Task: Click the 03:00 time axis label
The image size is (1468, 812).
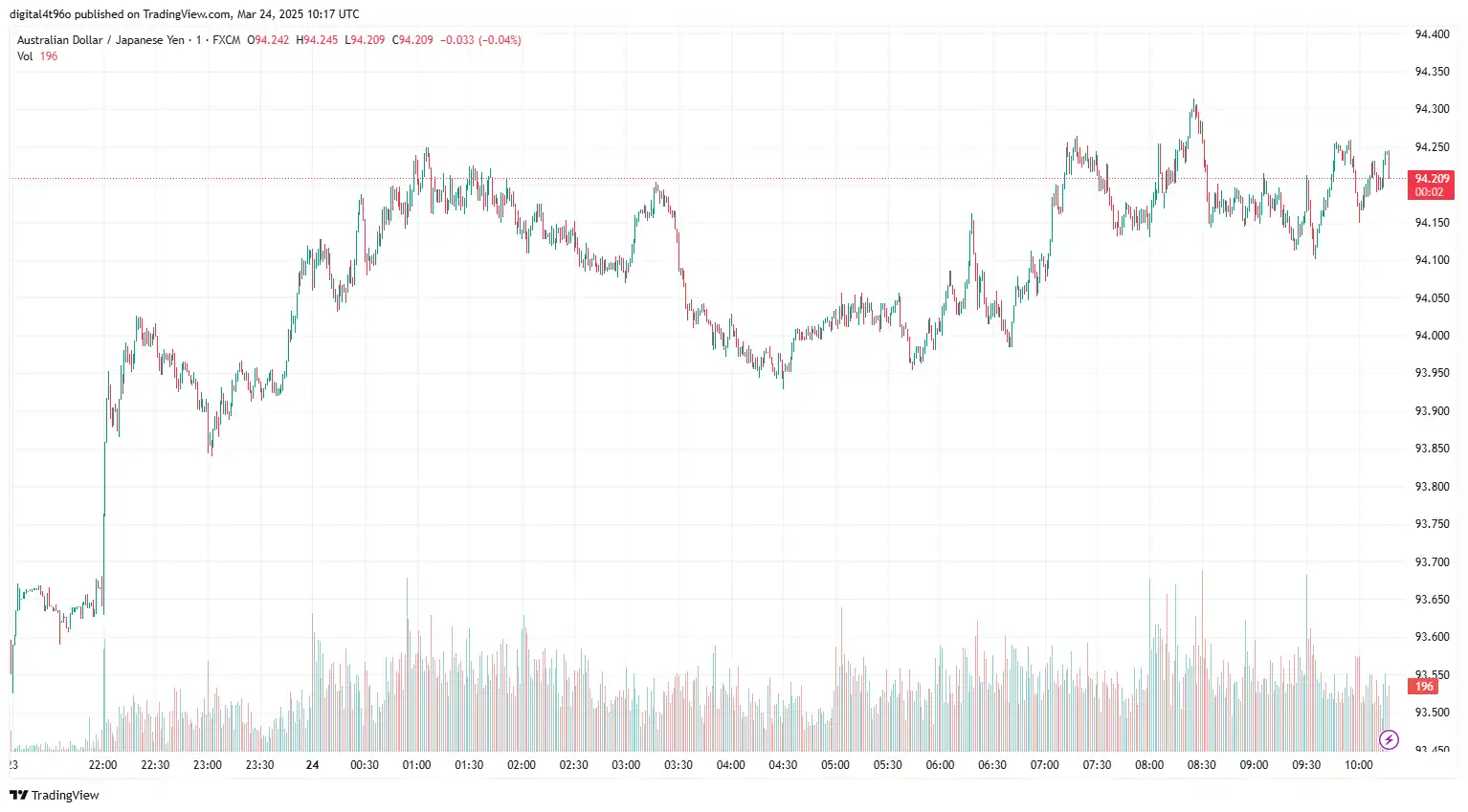Action: pos(626,765)
